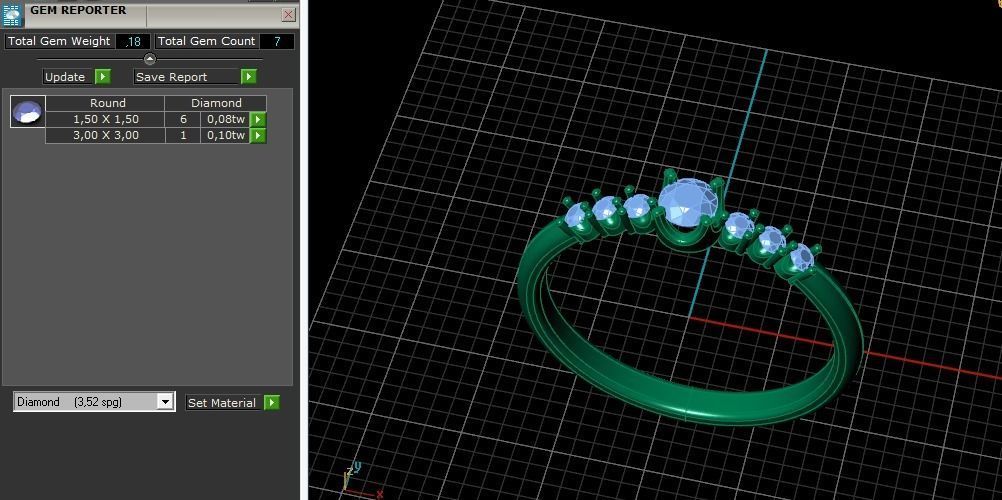Screen dimensions: 1002x500
Task: Click the green arrow next to Save Report
Action: pyautogui.click(x=249, y=77)
